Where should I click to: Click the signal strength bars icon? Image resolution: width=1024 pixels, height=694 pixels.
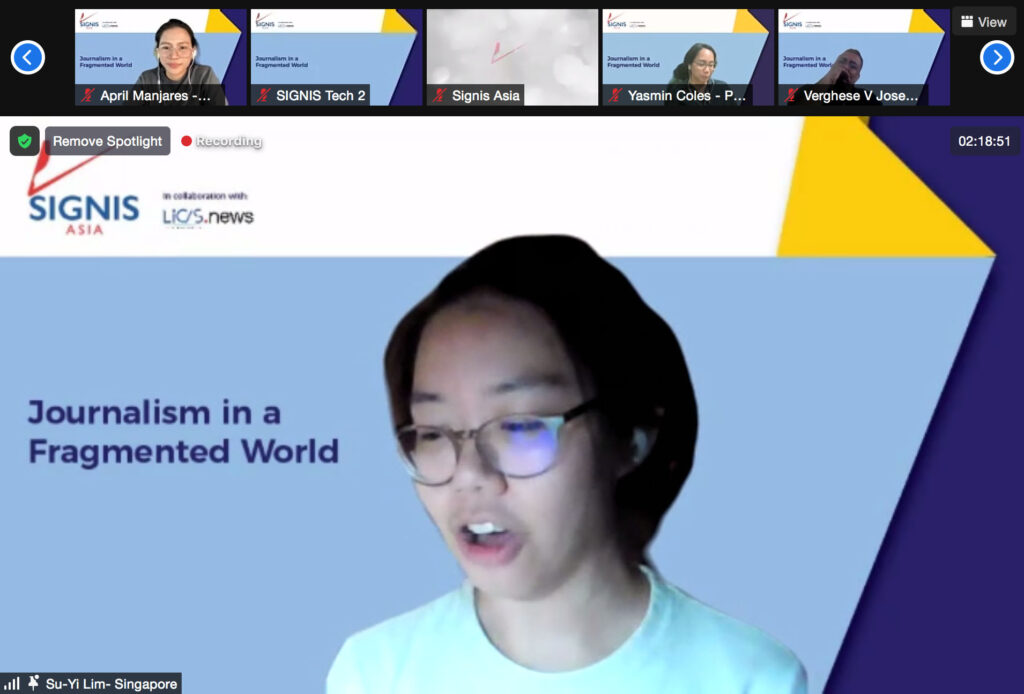point(13,684)
